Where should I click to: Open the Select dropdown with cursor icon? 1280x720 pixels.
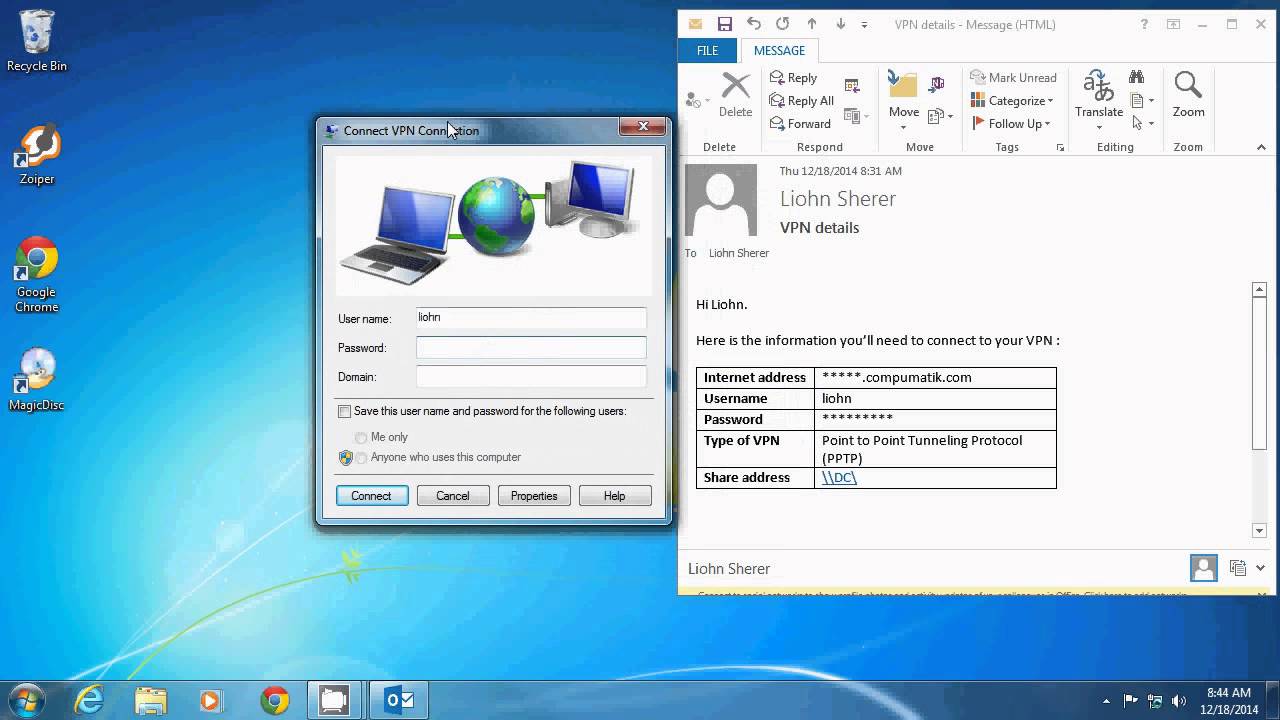1141,123
